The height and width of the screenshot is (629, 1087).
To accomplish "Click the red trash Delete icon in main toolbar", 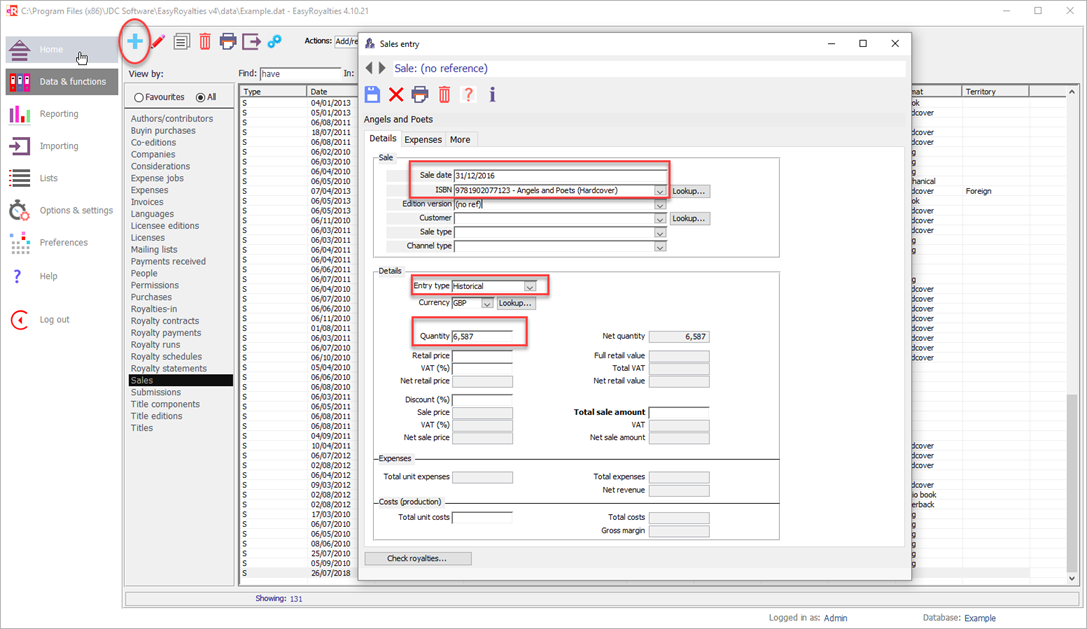I will [205, 42].
